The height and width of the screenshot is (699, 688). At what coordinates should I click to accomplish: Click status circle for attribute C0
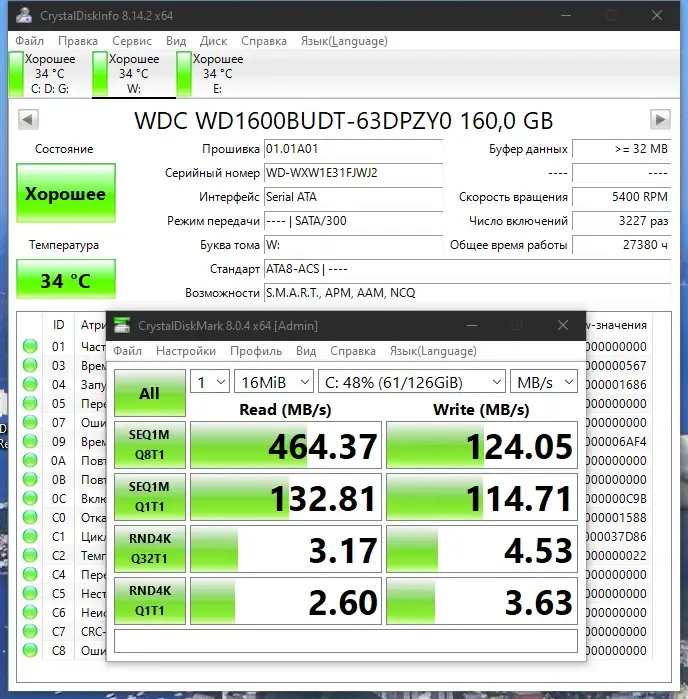(x=30, y=517)
